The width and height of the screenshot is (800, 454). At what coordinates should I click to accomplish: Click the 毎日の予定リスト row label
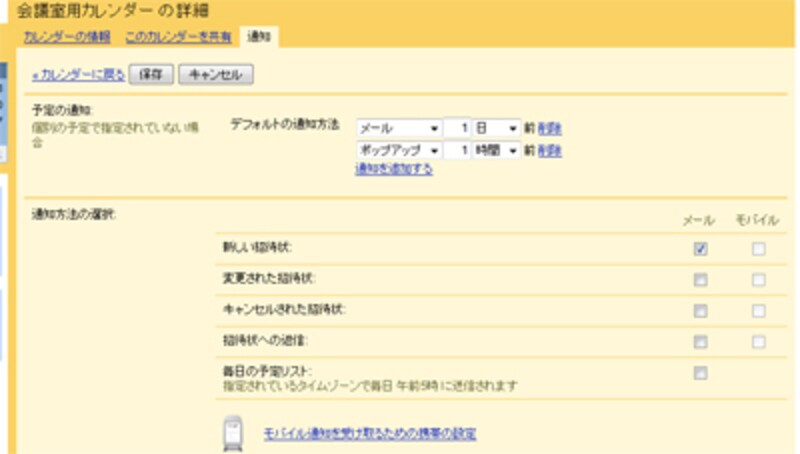pyautogui.click(x=268, y=371)
